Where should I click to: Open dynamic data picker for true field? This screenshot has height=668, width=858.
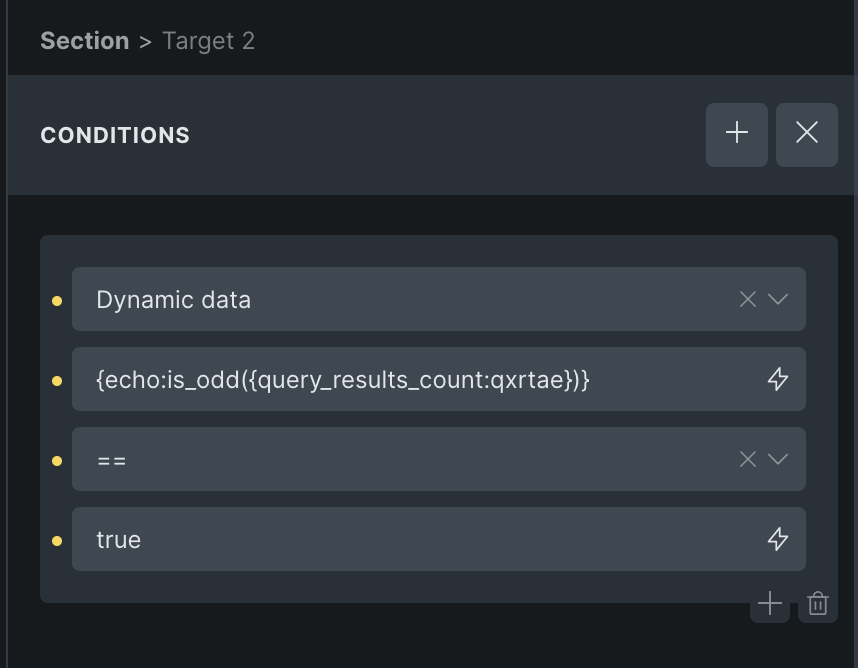pyautogui.click(x=777, y=539)
